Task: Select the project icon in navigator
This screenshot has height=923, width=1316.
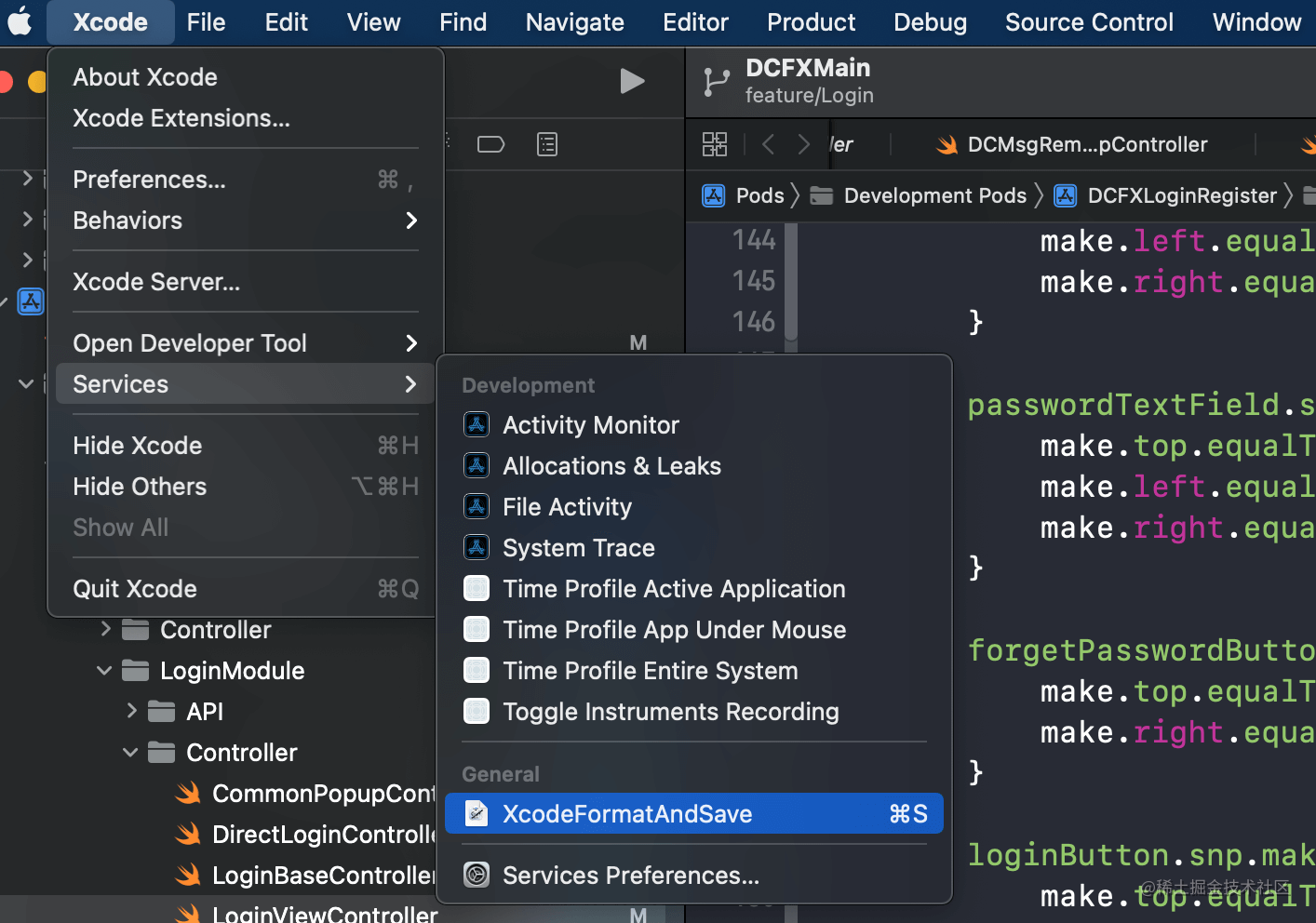Action: pos(31,301)
